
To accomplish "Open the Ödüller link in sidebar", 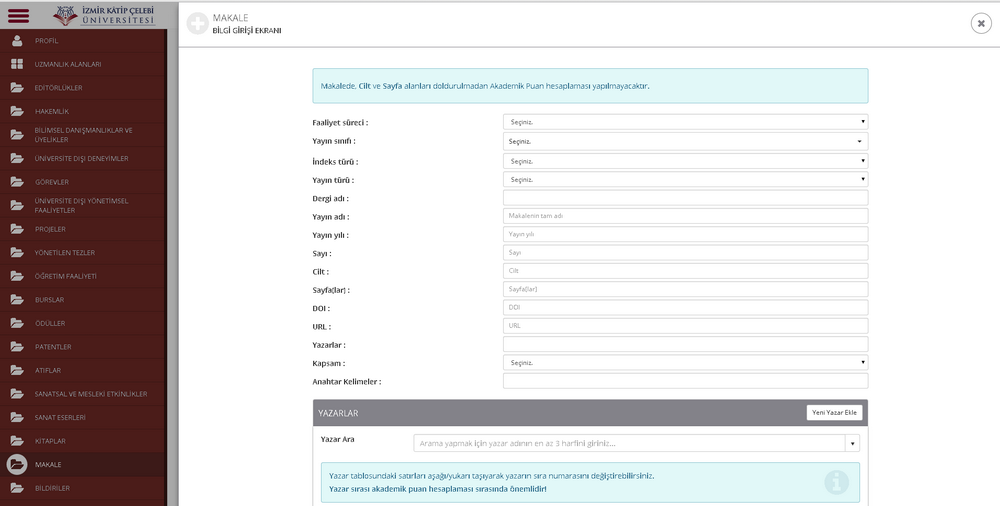I will (50, 324).
